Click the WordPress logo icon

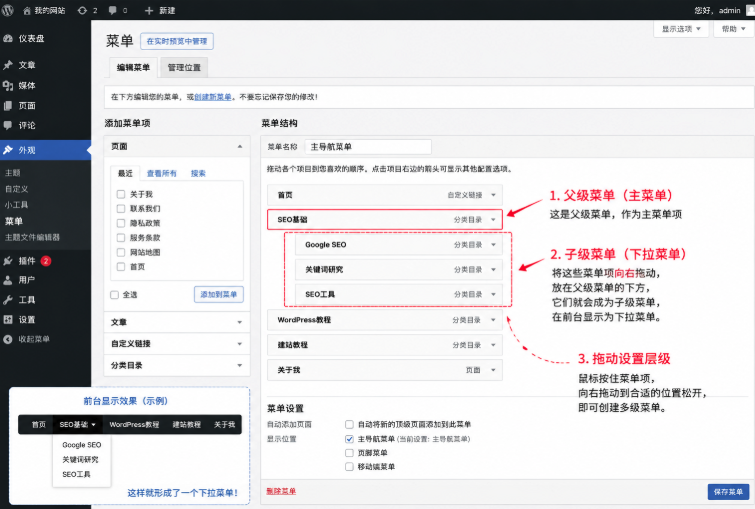coord(8,10)
